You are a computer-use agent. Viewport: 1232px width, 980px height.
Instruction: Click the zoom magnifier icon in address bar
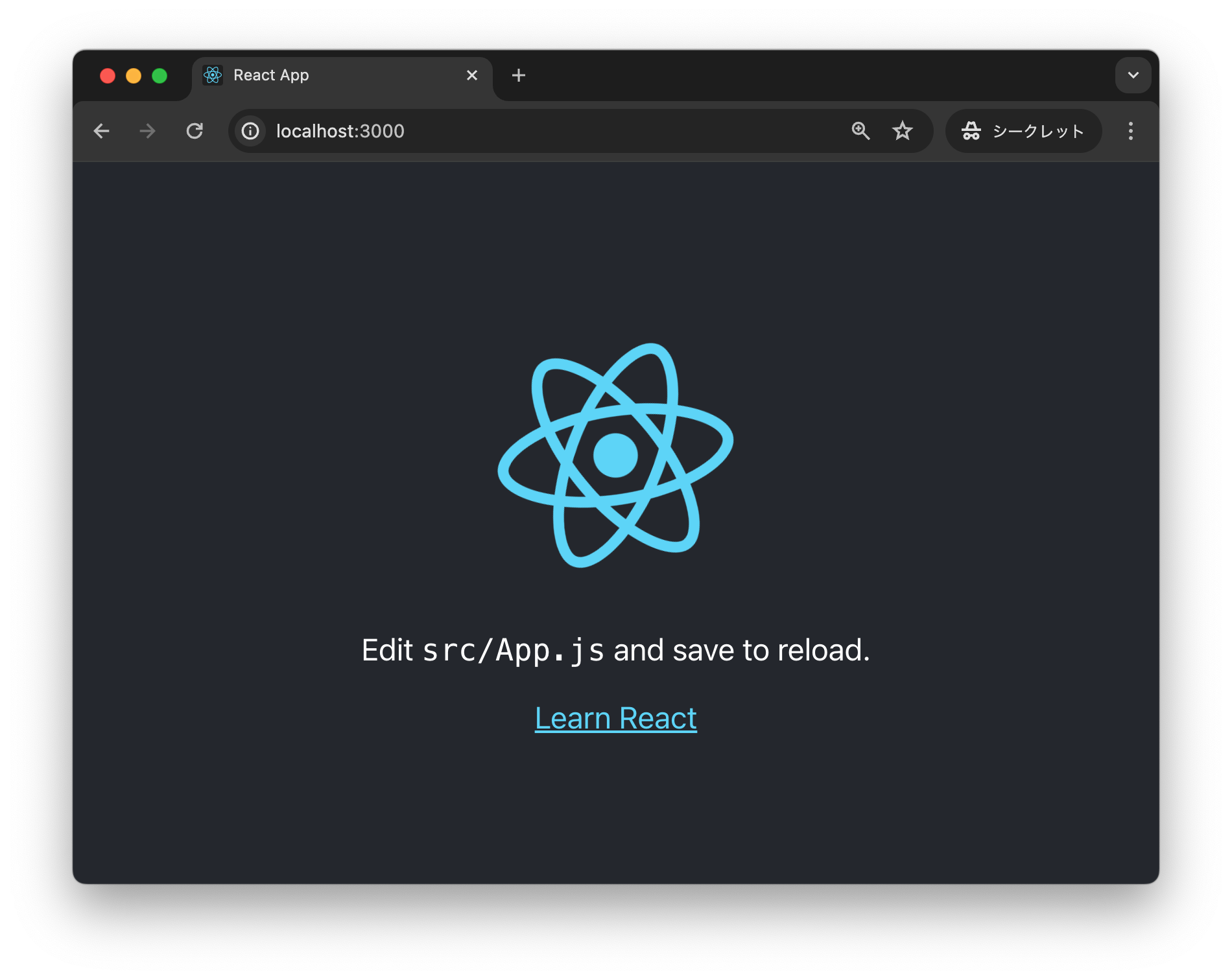(860, 131)
